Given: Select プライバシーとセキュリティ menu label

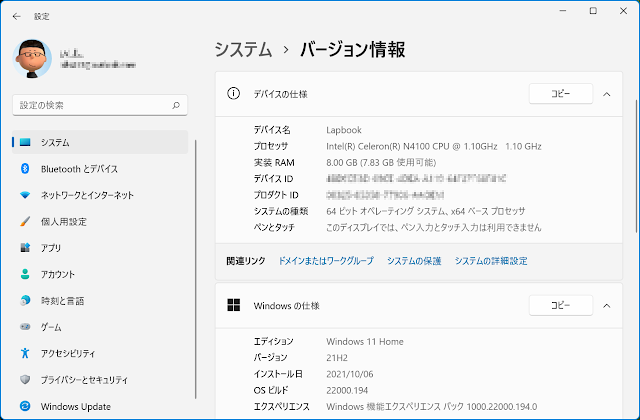Looking at the screenshot, I should 84,380.
